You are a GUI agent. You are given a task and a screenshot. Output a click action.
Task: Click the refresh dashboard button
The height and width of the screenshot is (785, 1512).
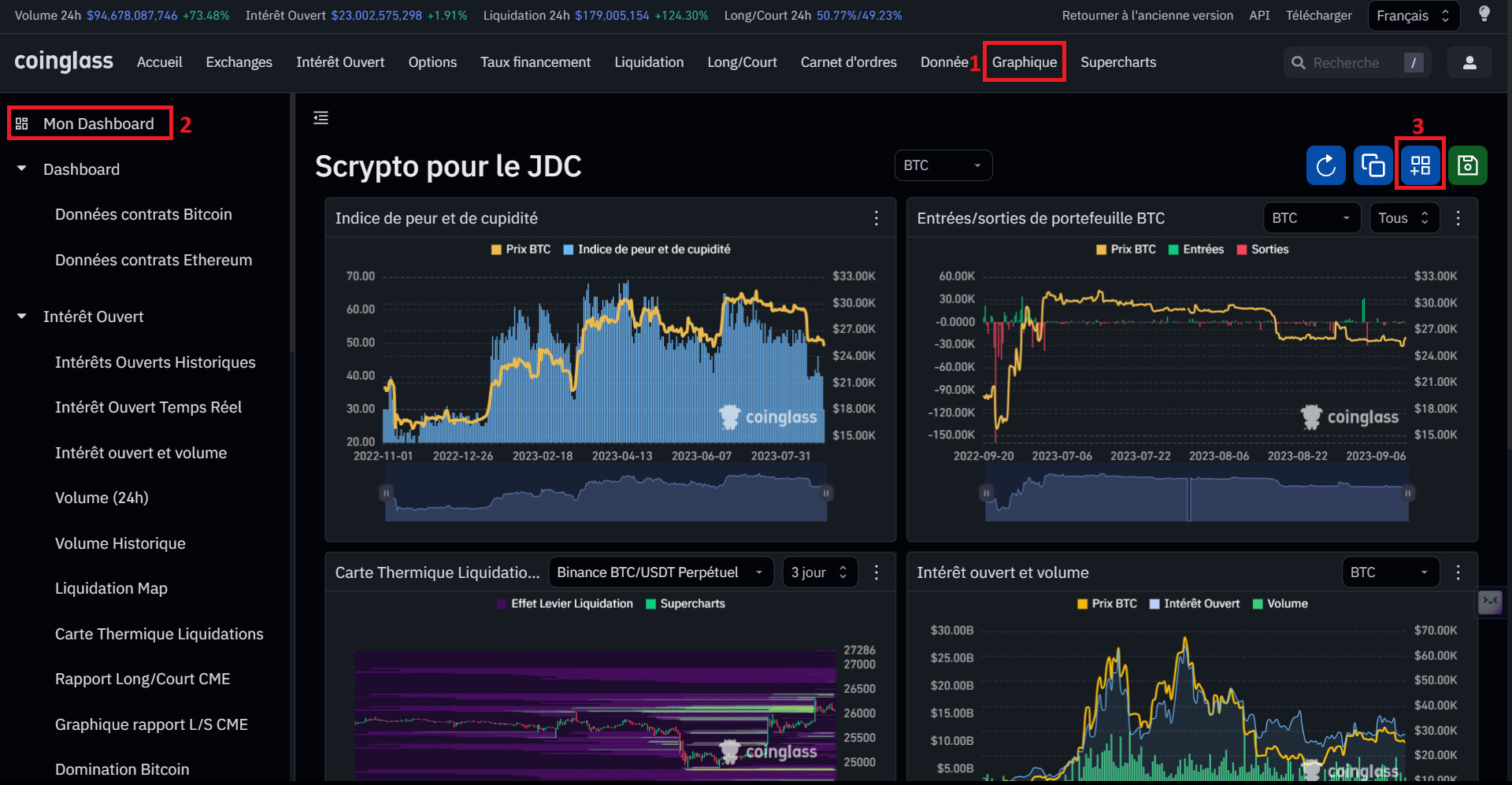[x=1326, y=165]
